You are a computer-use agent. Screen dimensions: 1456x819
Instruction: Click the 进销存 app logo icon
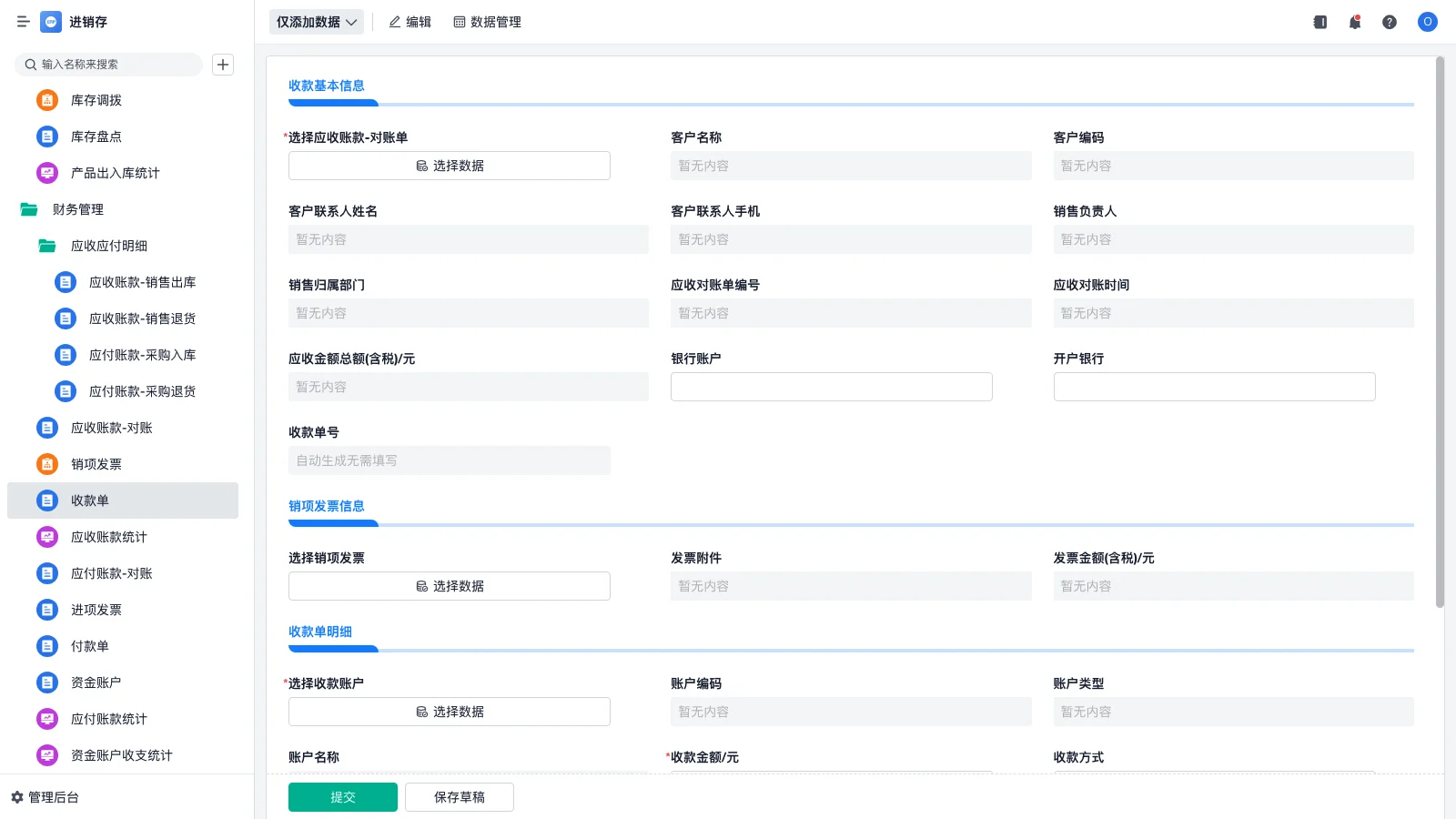pos(51,22)
